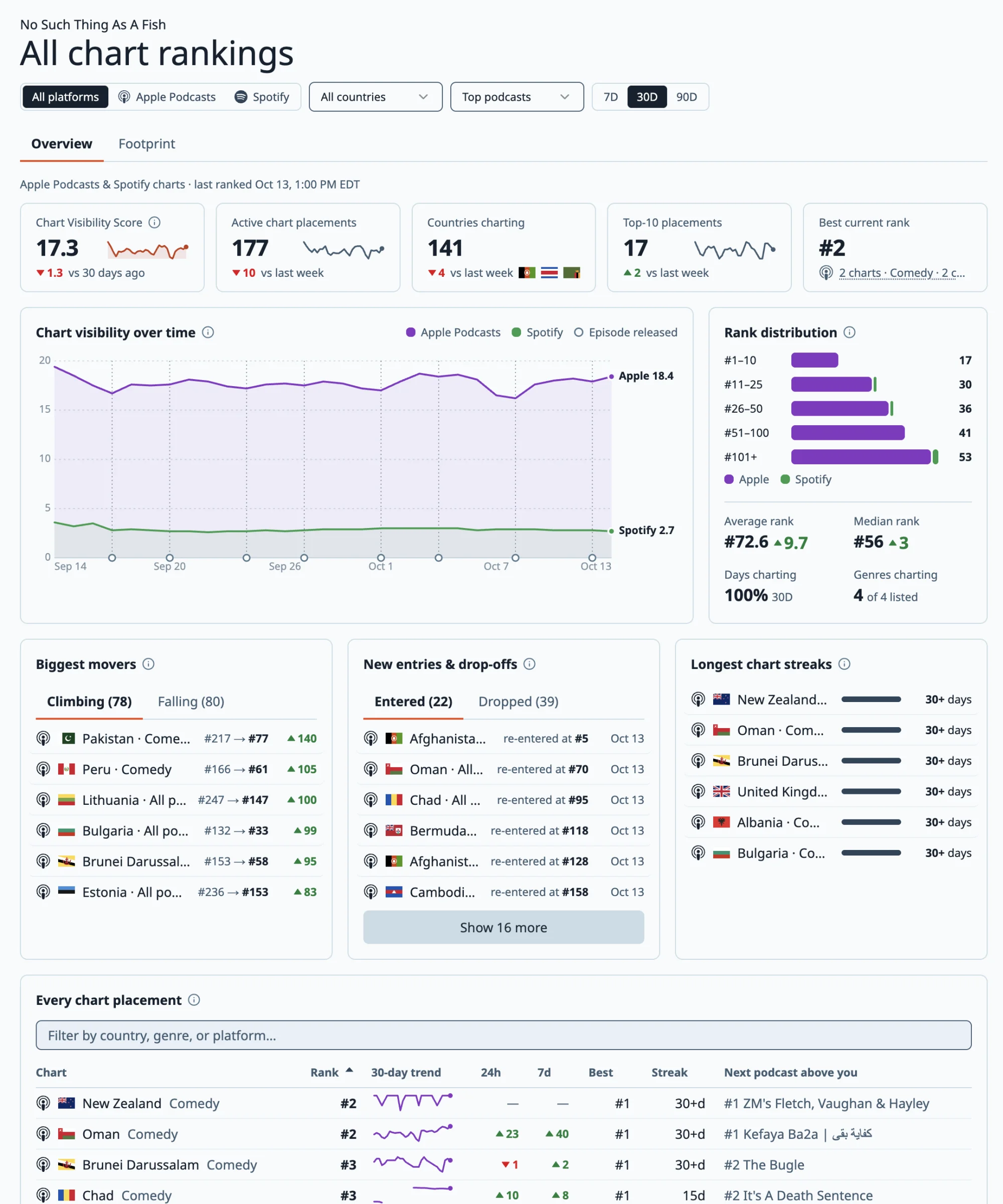This screenshot has height=1204, width=1003.
Task: Click podcast icon in Pakistan Comedy mover row
Action: click(x=43, y=739)
